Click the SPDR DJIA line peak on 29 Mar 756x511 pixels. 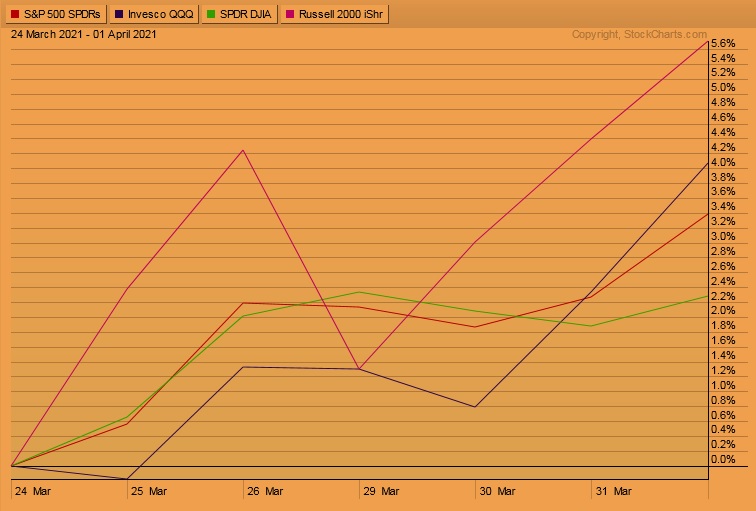(359, 292)
